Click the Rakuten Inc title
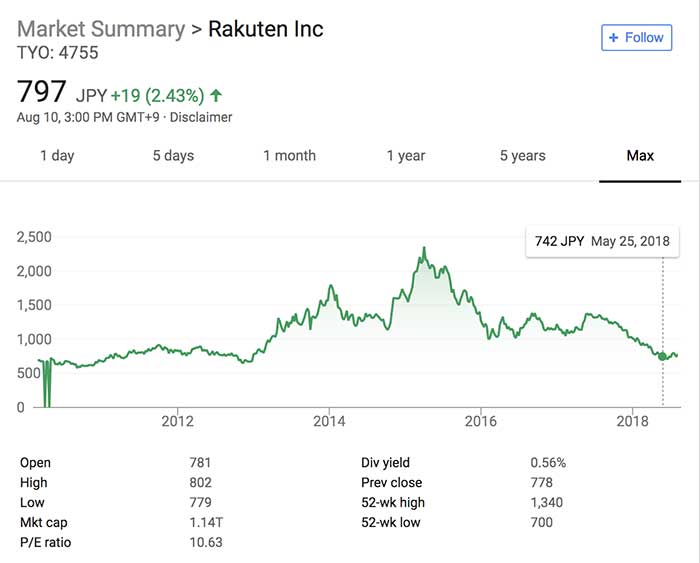This screenshot has height=563, width=700. tap(266, 28)
